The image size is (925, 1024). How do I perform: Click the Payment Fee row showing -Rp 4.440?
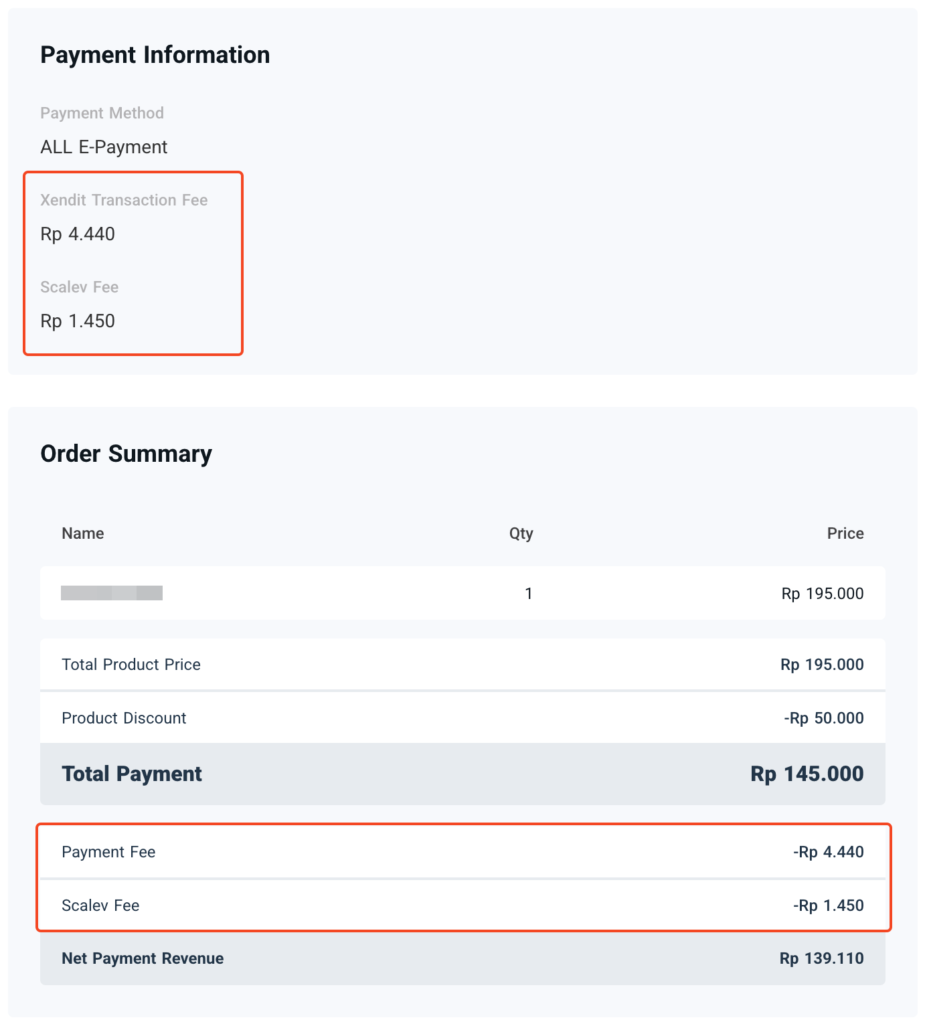point(462,852)
